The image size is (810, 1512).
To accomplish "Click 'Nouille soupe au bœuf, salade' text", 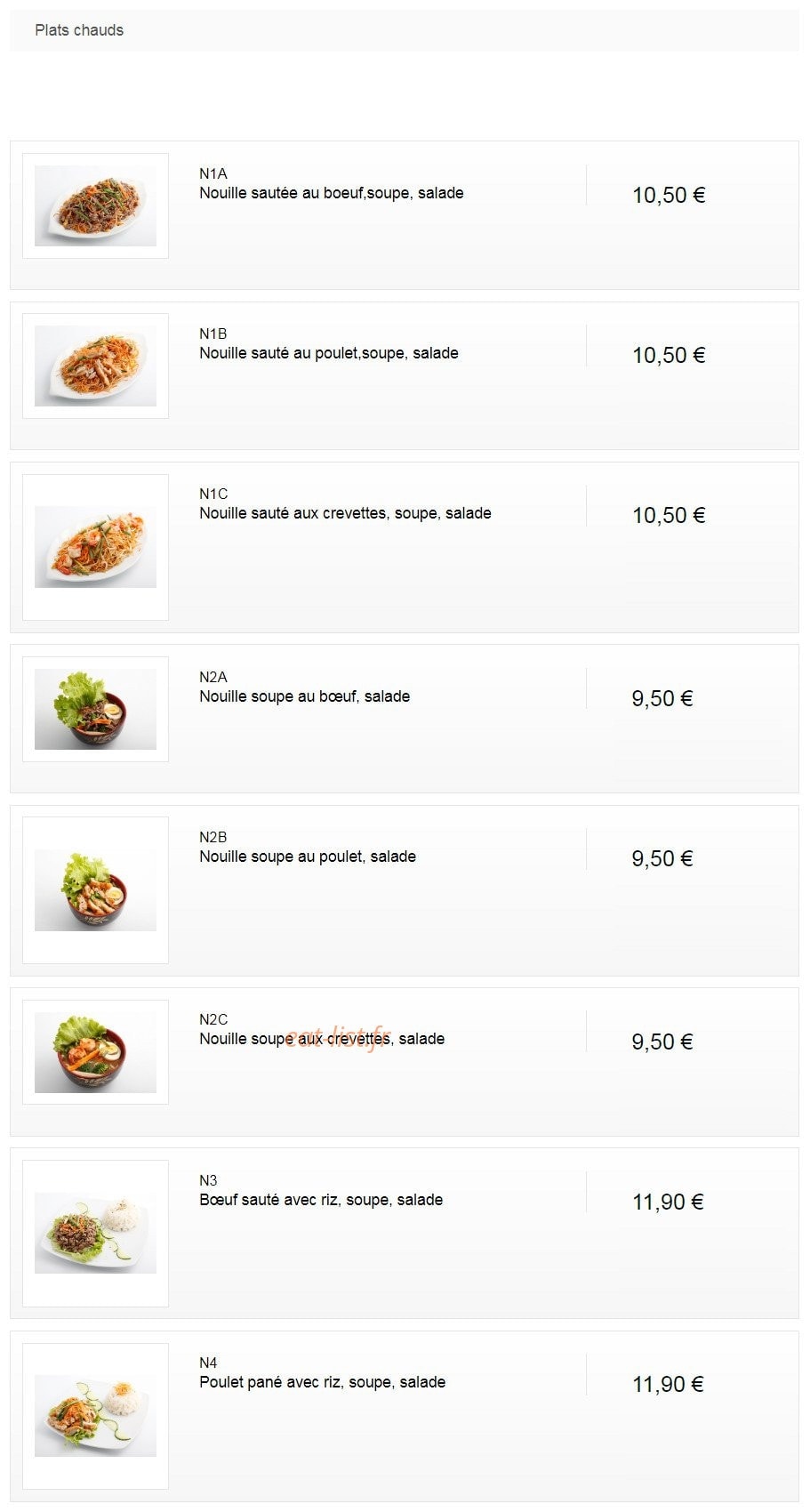I will point(305,696).
